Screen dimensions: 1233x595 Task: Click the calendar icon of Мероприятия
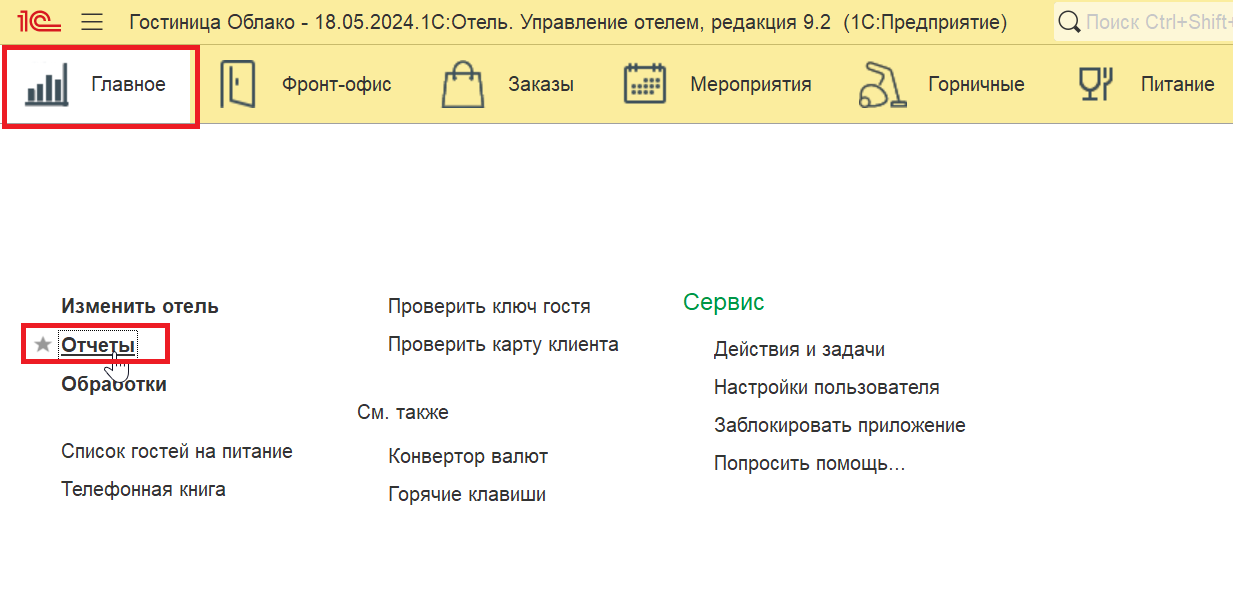click(x=645, y=84)
